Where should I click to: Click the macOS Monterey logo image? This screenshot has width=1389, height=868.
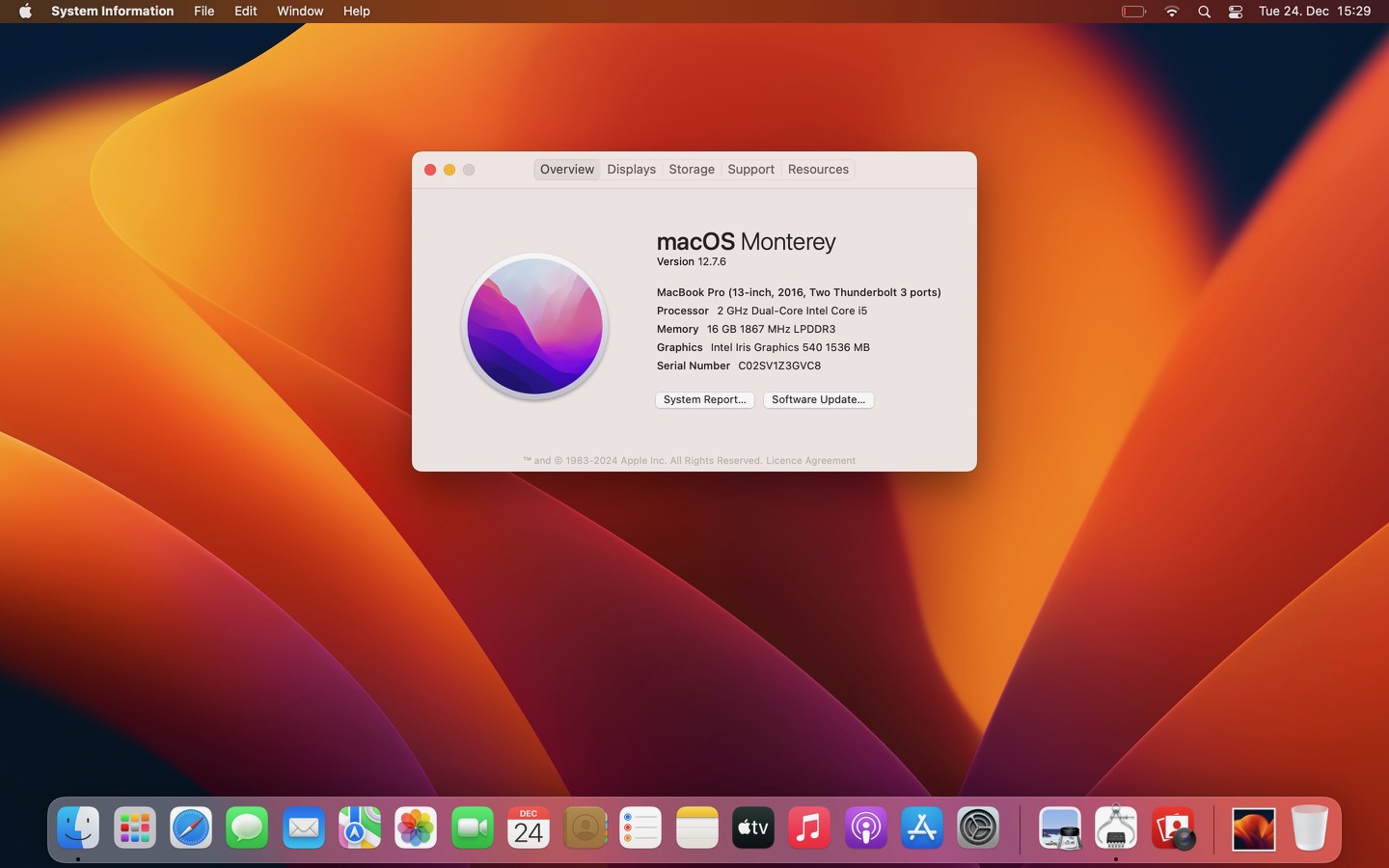pos(535,326)
